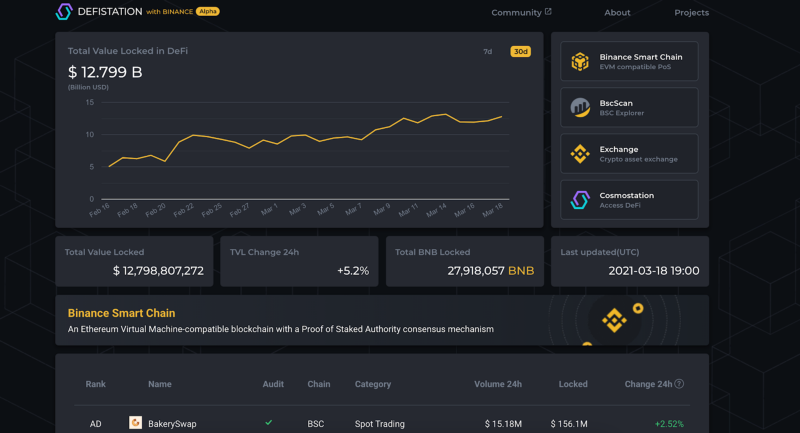This screenshot has height=433, width=800.
Task: Click the Total Value Locked in DeFi title
Action: point(128,50)
